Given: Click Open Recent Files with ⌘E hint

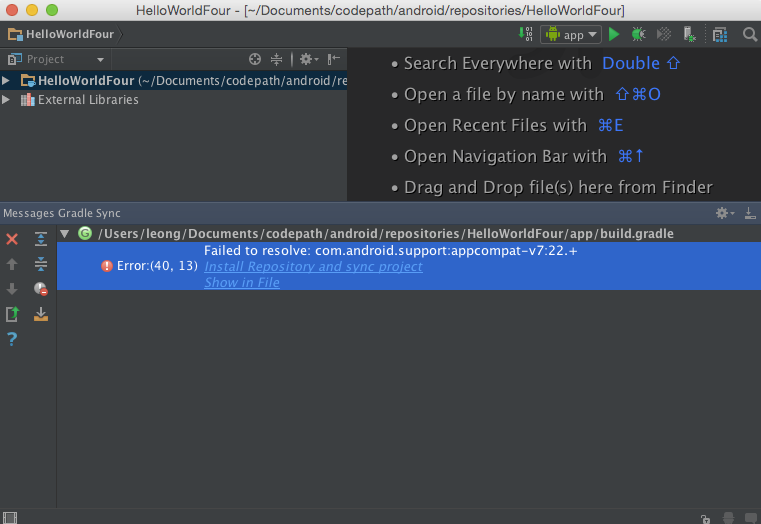Looking at the screenshot, I should (x=513, y=125).
